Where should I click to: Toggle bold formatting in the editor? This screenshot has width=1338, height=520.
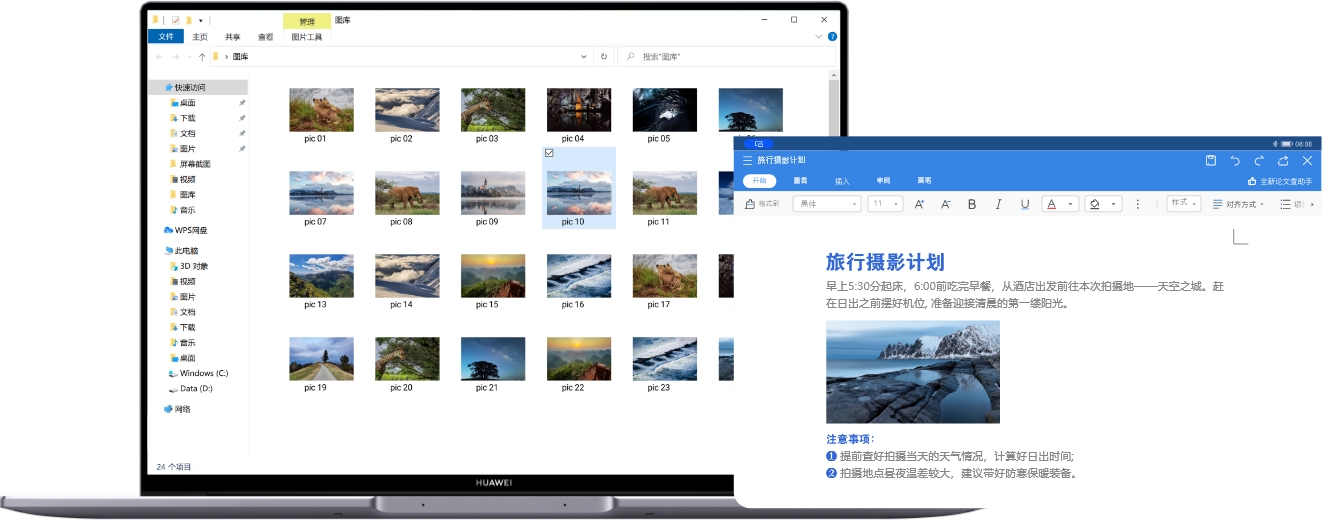(x=972, y=204)
